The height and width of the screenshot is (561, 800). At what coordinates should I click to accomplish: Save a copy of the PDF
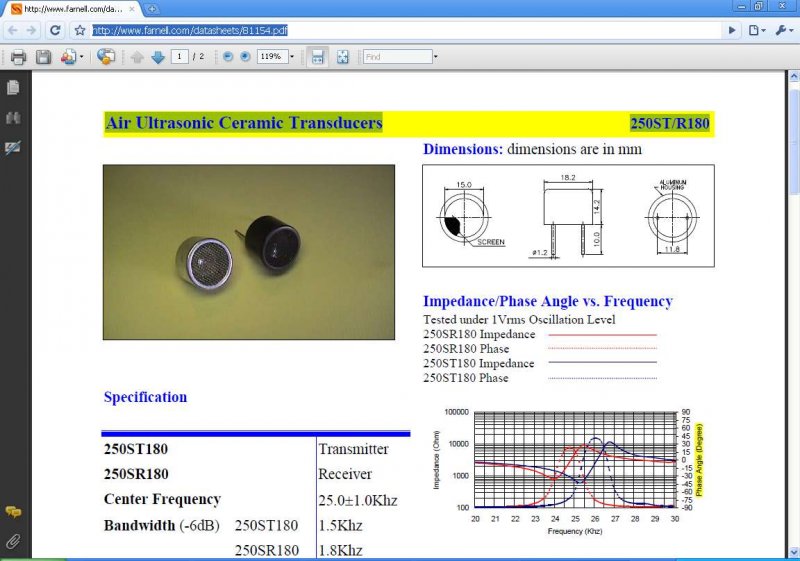coord(43,57)
